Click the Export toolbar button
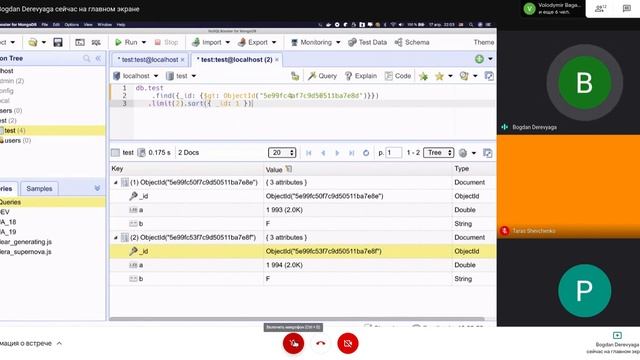Screen dimensions: 640x360 [253, 42]
